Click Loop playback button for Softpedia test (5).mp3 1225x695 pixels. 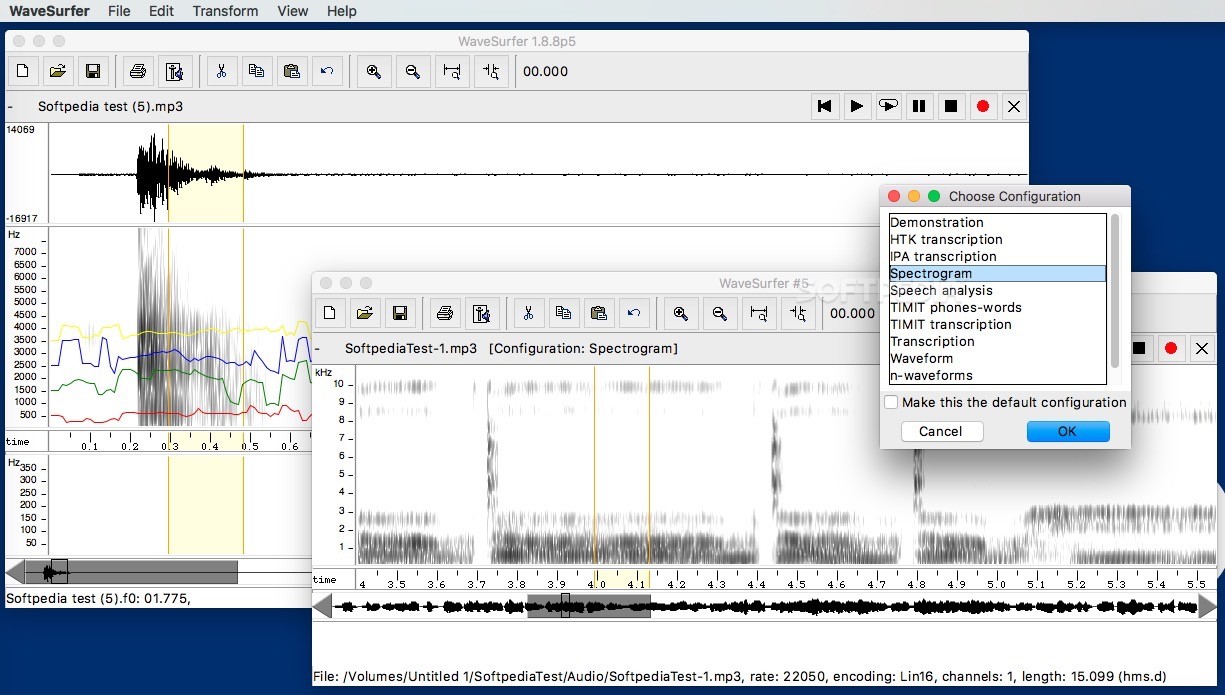[x=888, y=106]
